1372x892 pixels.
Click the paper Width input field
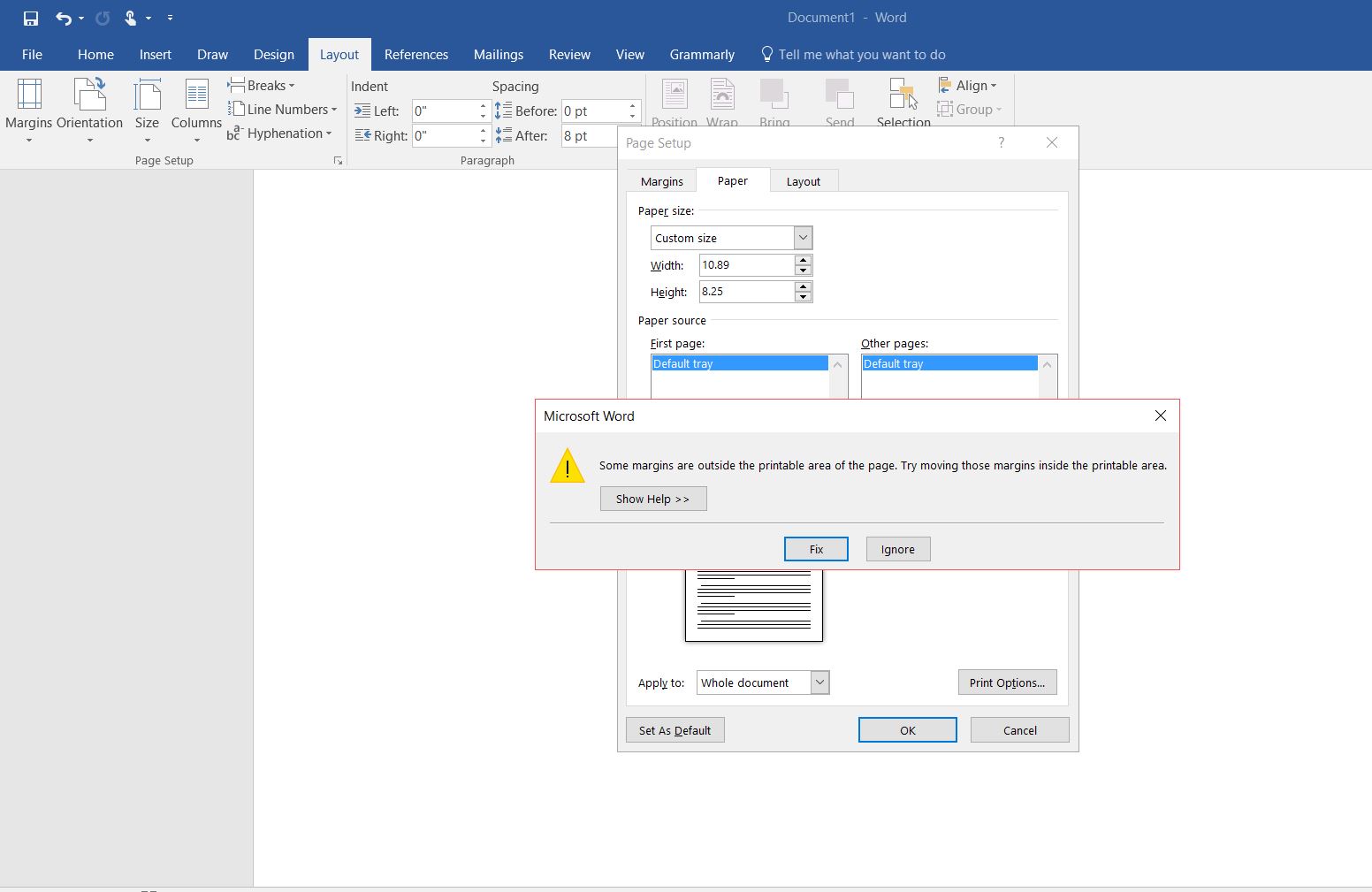[x=747, y=265]
